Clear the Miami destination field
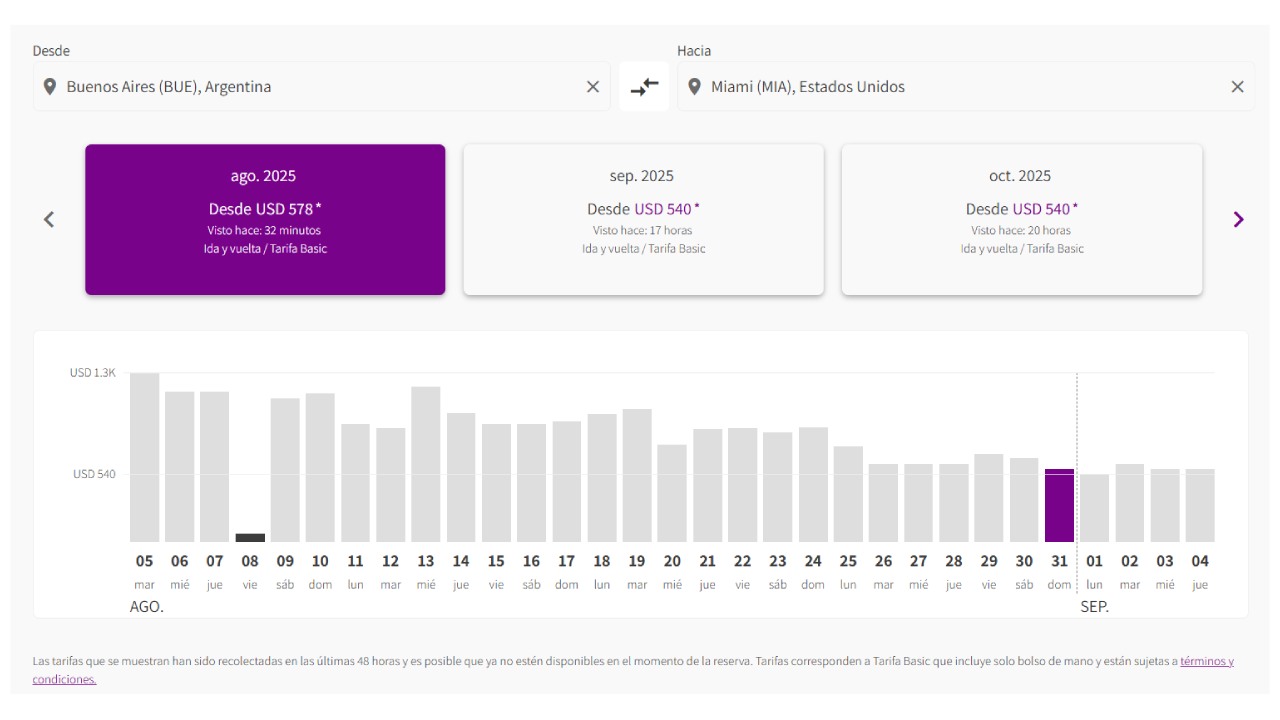Viewport: 1280px width, 720px height. coord(1237,87)
